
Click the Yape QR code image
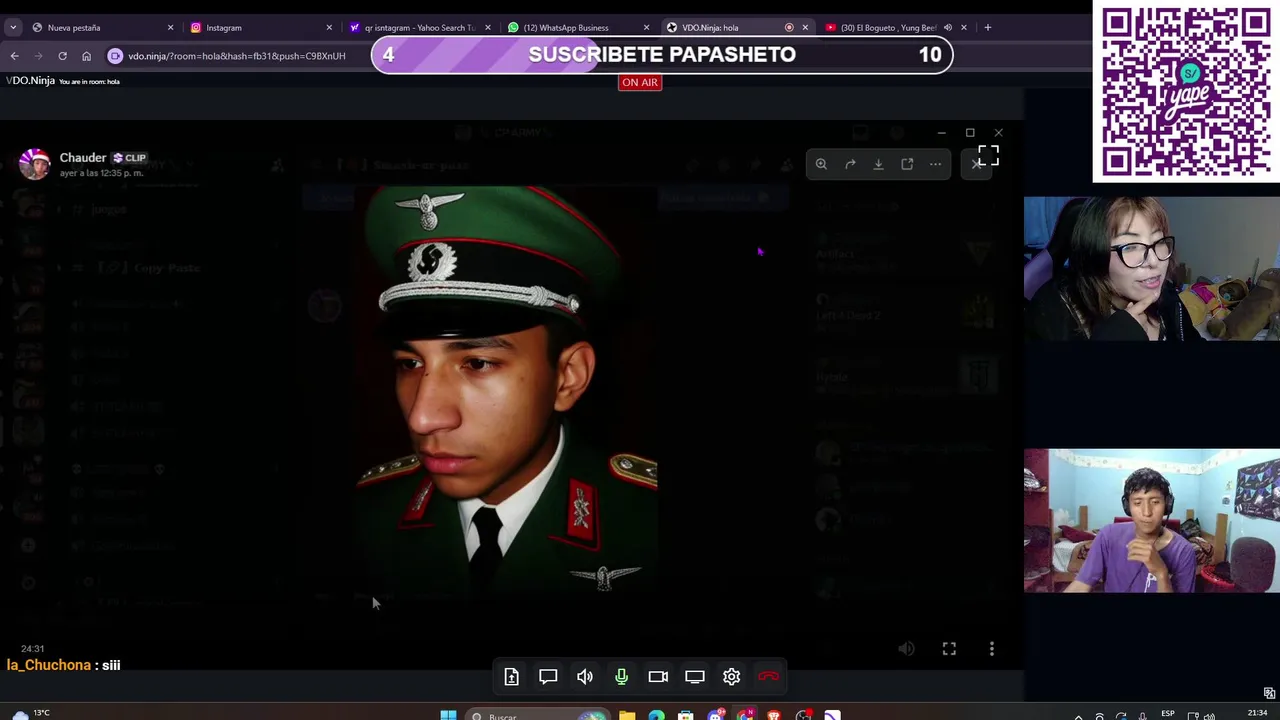pos(1186,92)
